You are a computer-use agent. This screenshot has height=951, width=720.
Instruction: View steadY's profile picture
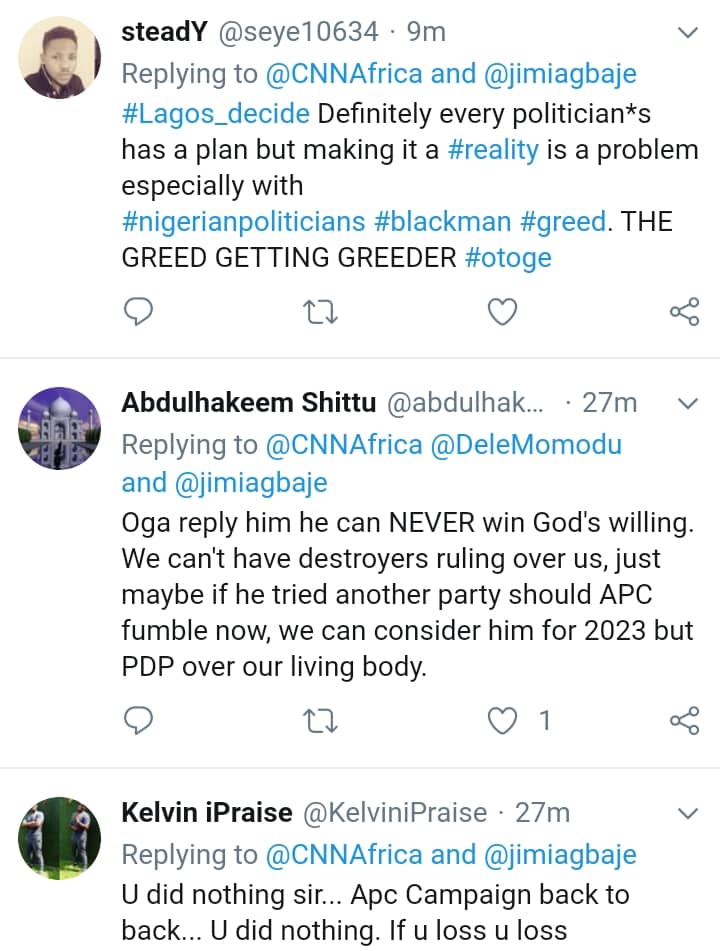pyautogui.click(x=60, y=57)
